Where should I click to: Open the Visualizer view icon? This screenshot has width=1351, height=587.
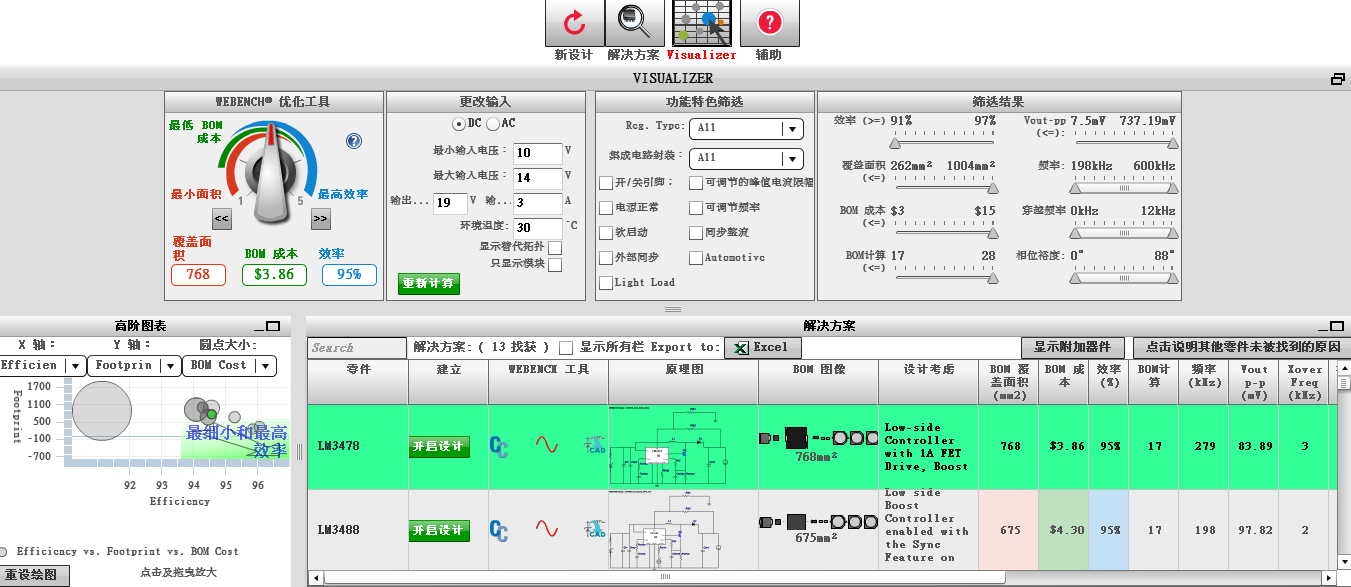pyautogui.click(x=701, y=23)
